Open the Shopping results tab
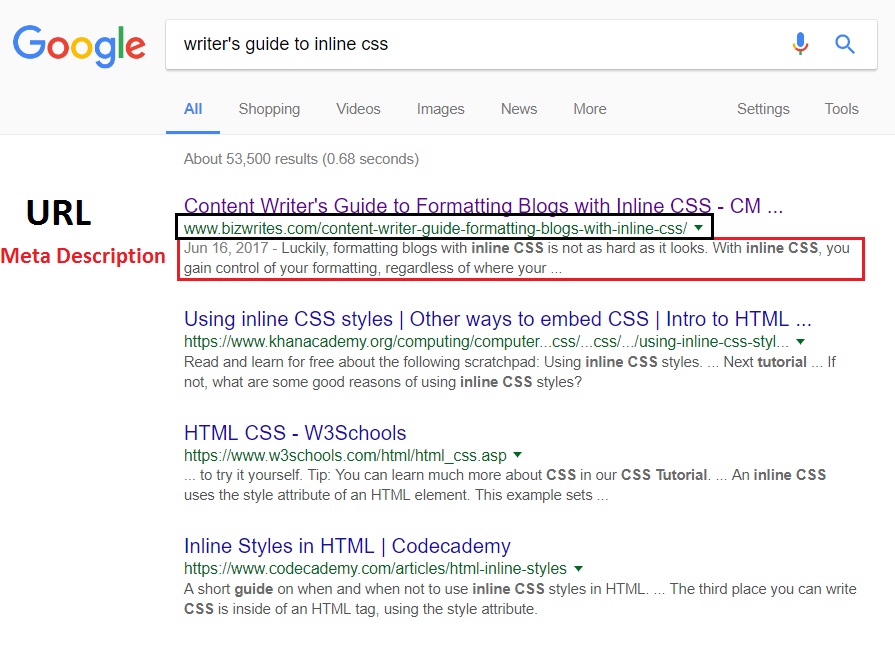Image resolution: width=895 pixels, height=645 pixels. (x=269, y=109)
